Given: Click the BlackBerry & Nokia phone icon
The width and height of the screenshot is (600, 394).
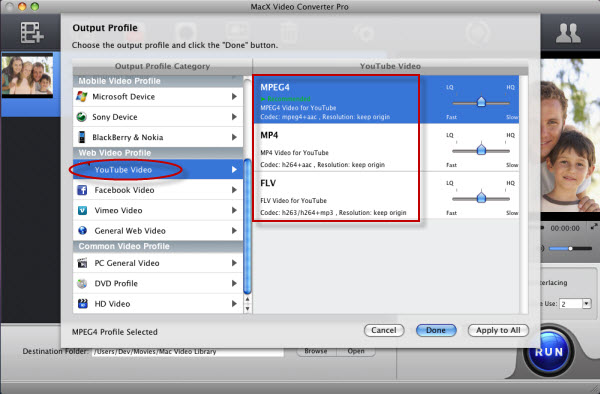Looking at the screenshot, I should tap(82, 137).
